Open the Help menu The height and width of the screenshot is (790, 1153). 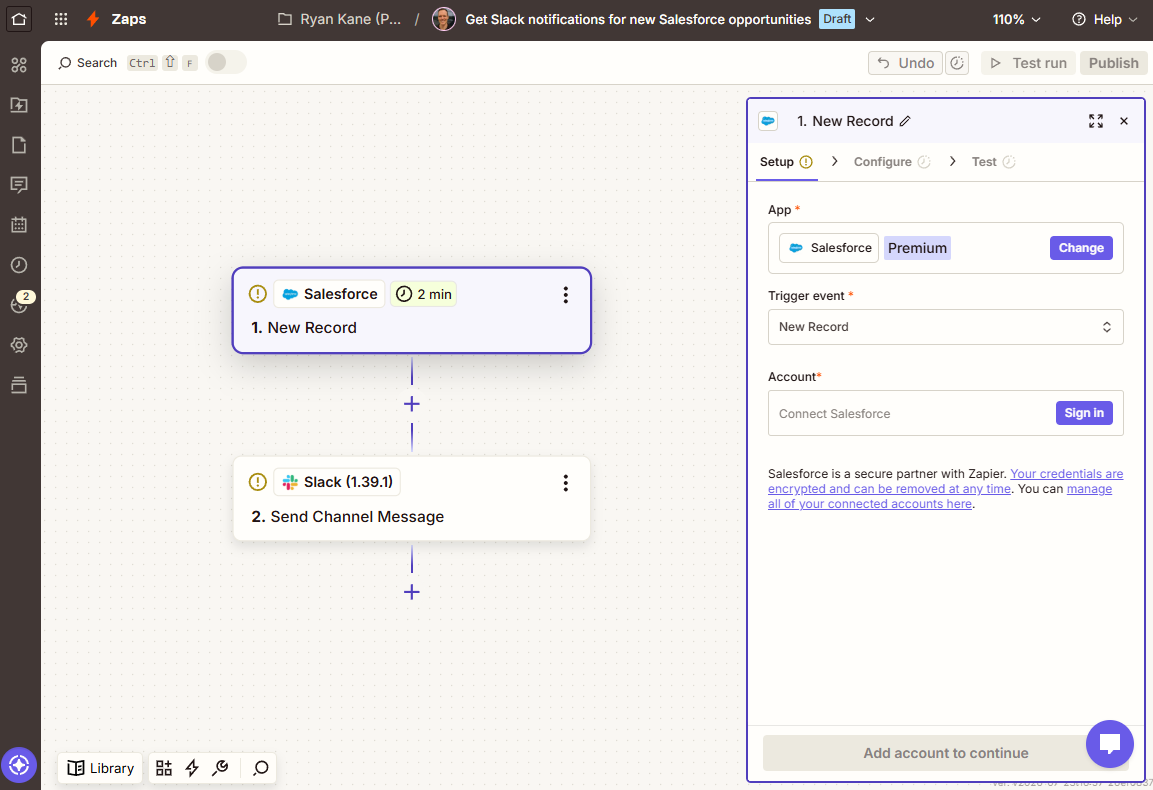pos(1104,19)
